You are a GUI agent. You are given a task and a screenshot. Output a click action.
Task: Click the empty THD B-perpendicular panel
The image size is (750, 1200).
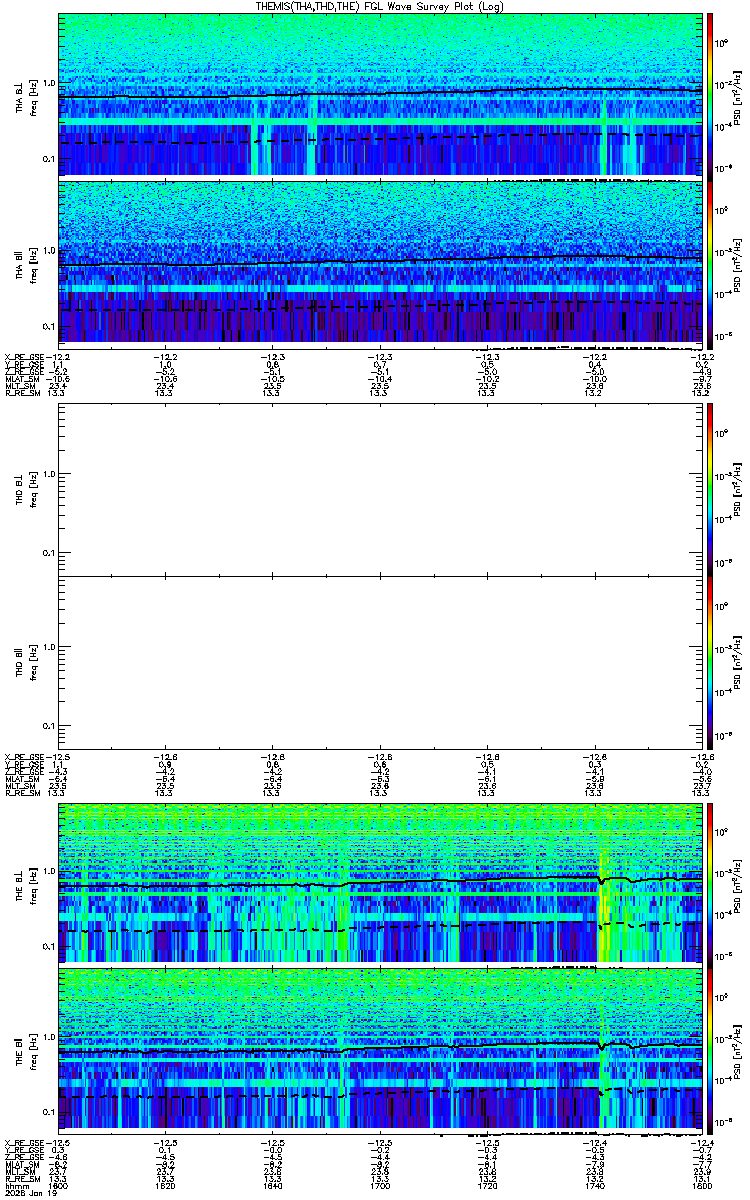click(379, 488)
